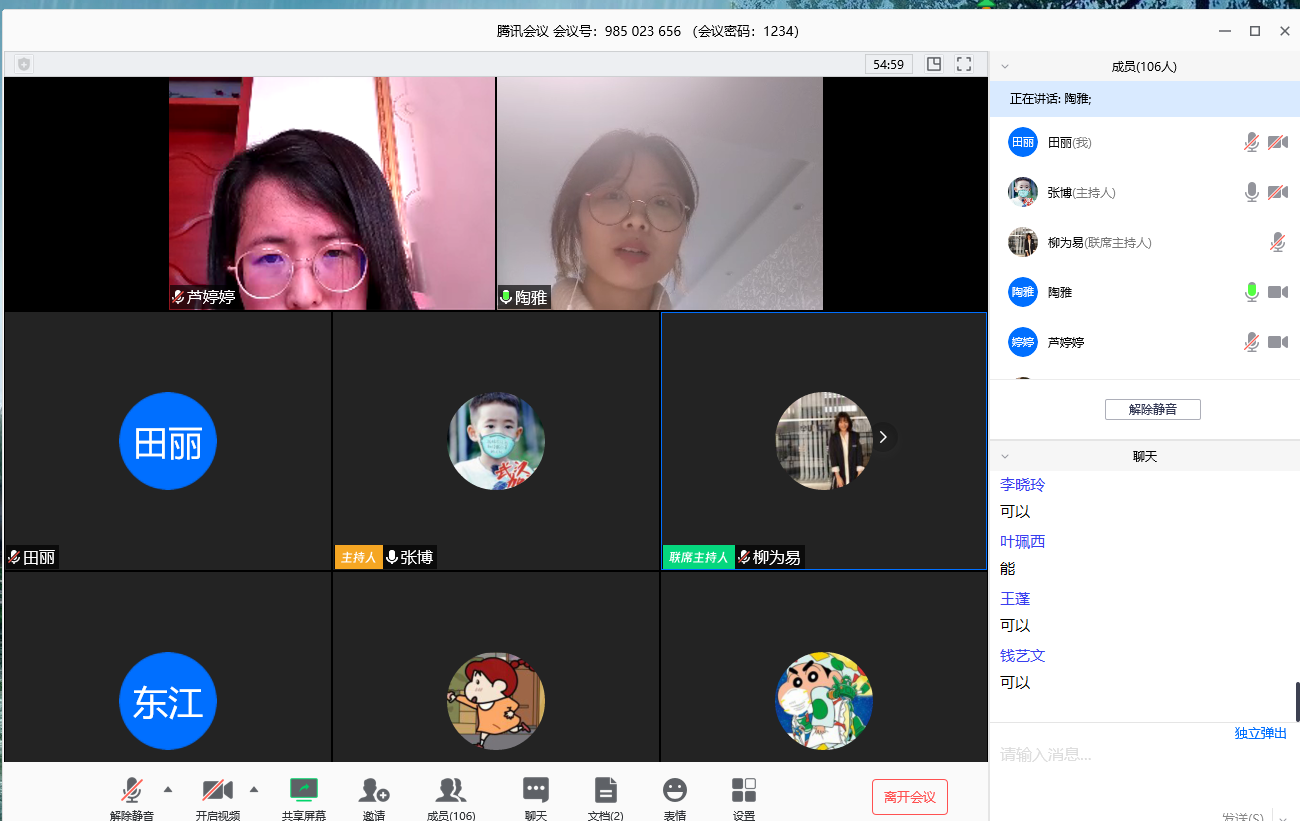Click the 独立弹出 pop-out link

[x=1260, y=733]
